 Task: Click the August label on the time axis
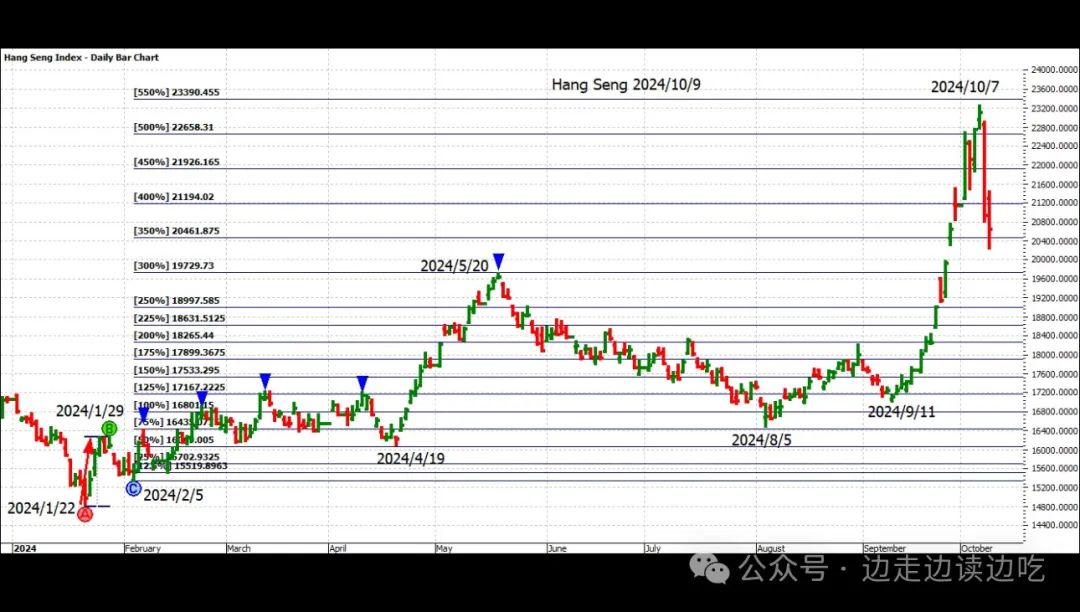pos(771,549)
